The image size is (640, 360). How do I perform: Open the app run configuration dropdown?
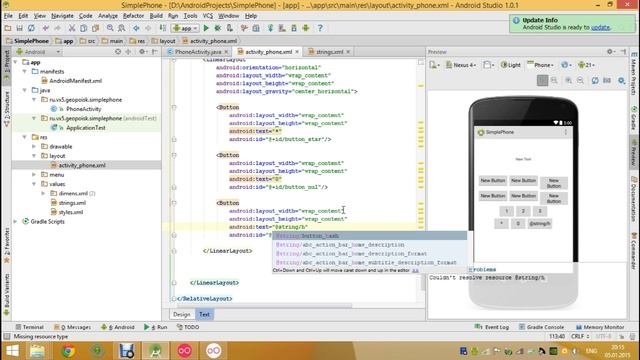(185, 28)
